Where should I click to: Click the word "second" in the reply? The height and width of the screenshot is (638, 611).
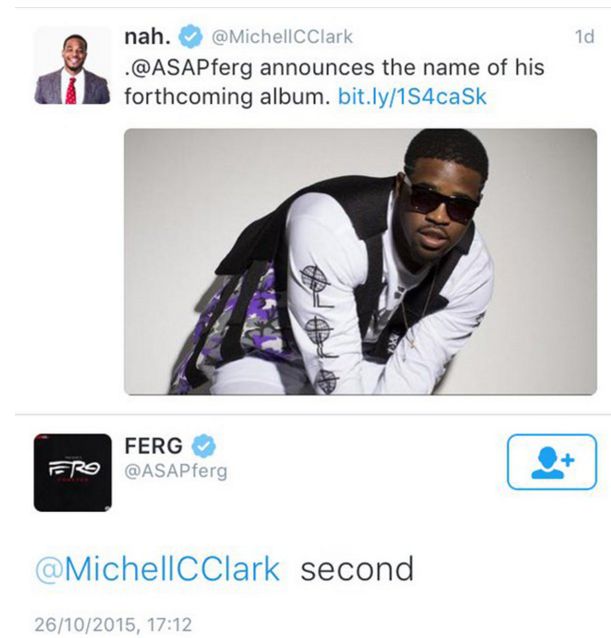pyautogui.click(x=357, y=568)
